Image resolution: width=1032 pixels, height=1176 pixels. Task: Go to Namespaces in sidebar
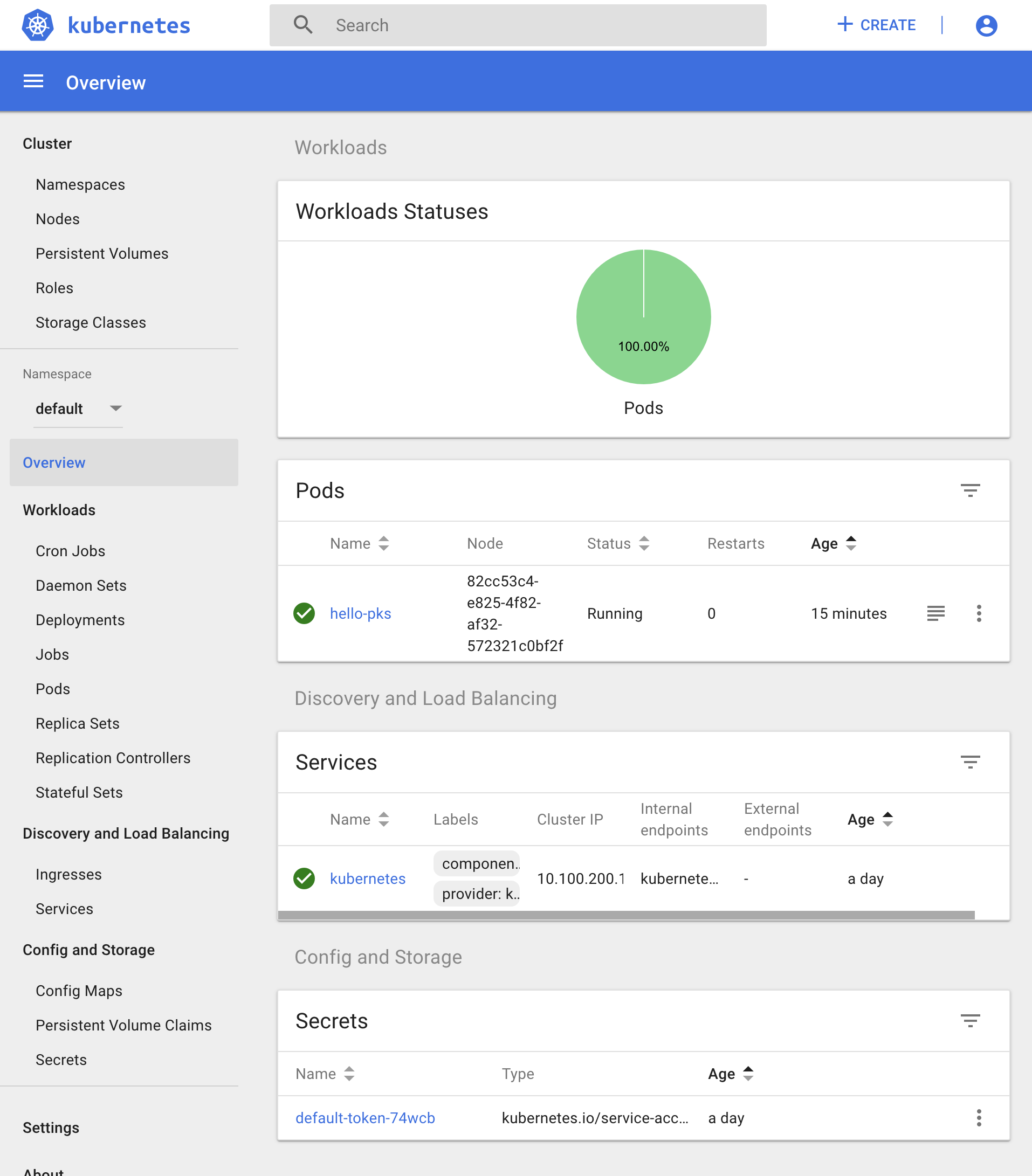(x=80, y=185)
